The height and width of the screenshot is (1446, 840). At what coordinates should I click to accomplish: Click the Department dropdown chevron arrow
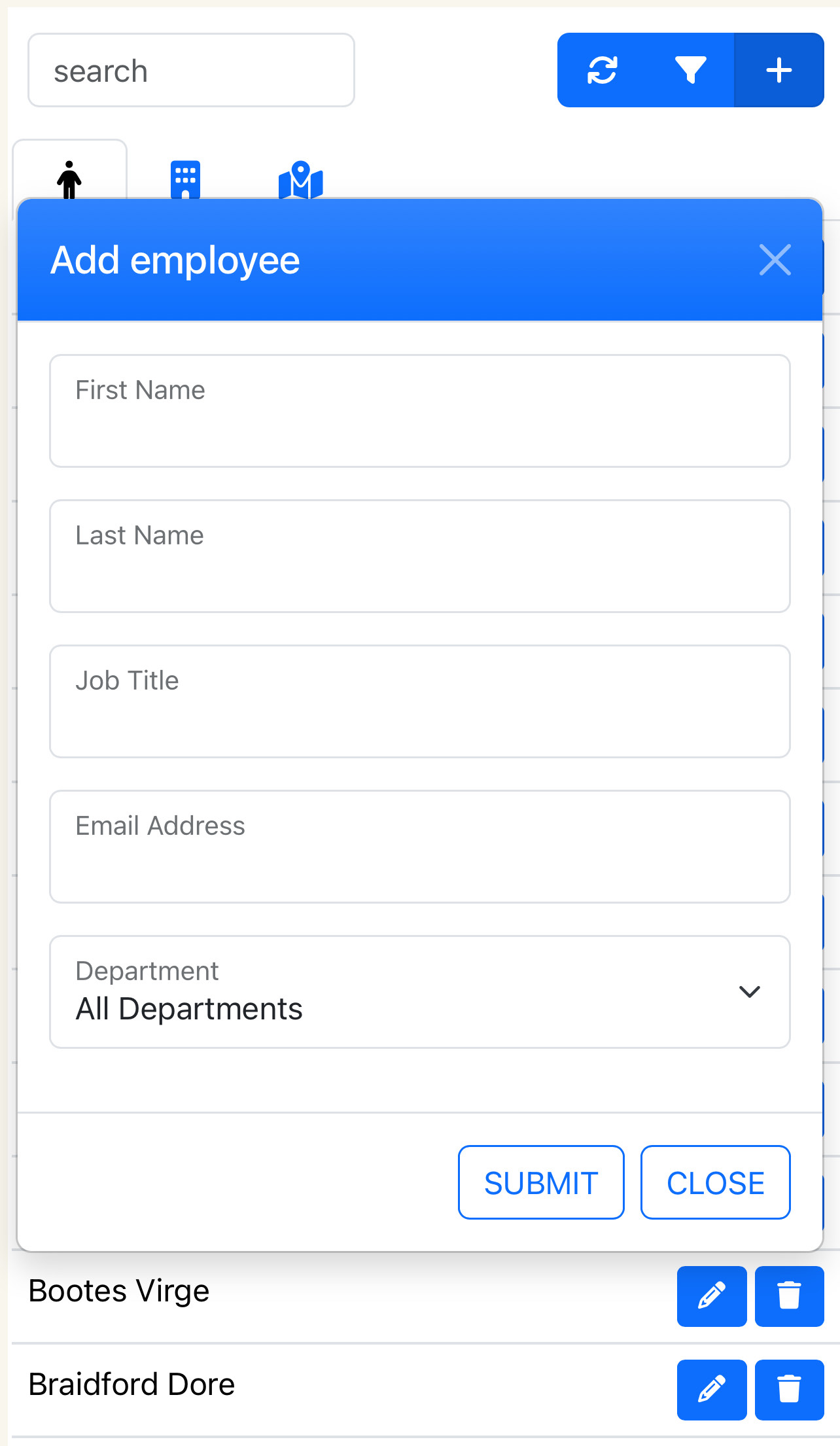[x=749, y=992]
